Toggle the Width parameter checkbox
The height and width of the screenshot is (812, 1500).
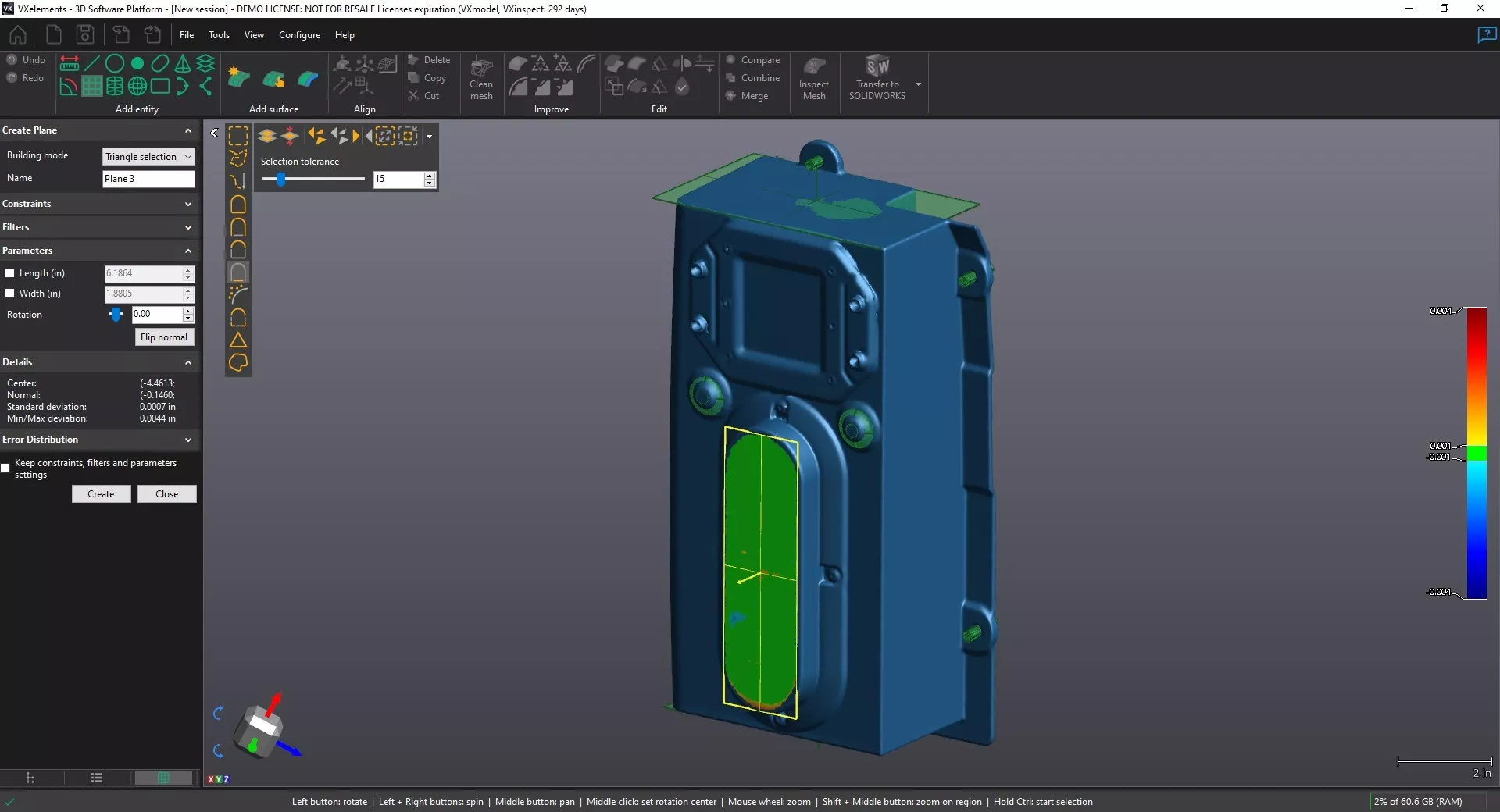[10, 293]
